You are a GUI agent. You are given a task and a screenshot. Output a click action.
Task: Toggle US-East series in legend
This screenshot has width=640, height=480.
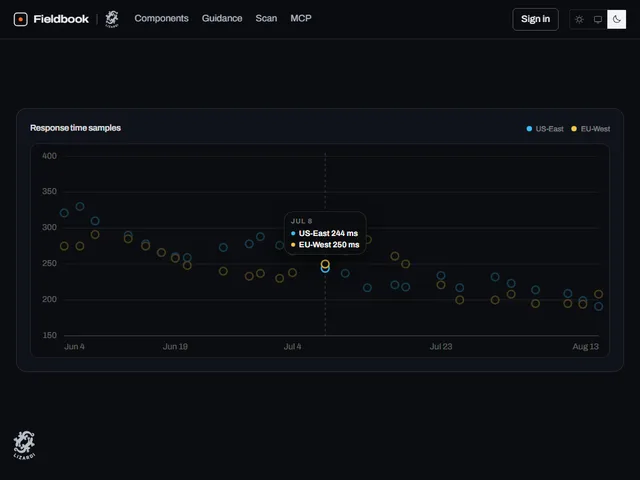545,129
